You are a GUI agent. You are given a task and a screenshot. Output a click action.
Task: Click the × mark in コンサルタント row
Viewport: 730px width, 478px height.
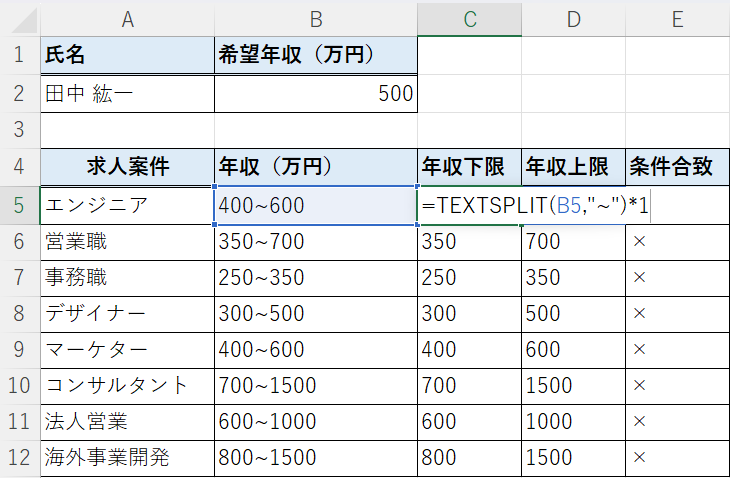pyautogui.click(x=639, y=385)
